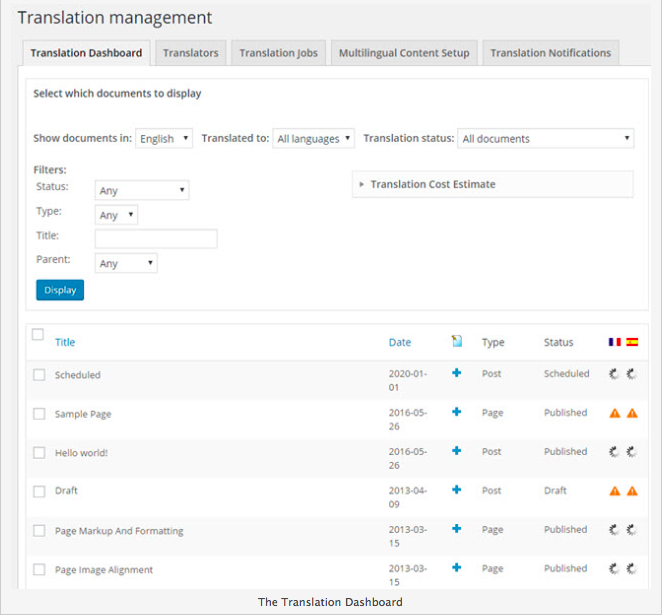Click Spanish warning triangle for Sample Page
The image size is (662, 615).
(632, 413)
